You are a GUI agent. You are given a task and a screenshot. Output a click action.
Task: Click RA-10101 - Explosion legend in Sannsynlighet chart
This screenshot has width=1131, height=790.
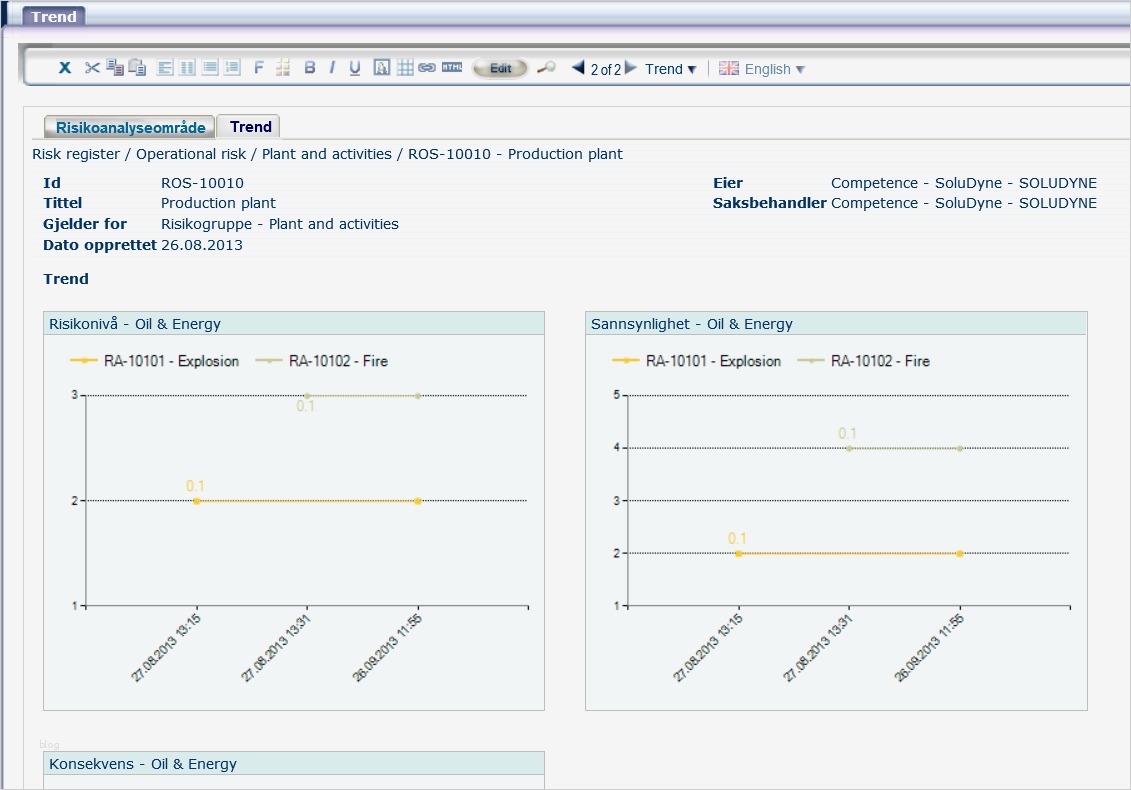click(x=712, y=361)
